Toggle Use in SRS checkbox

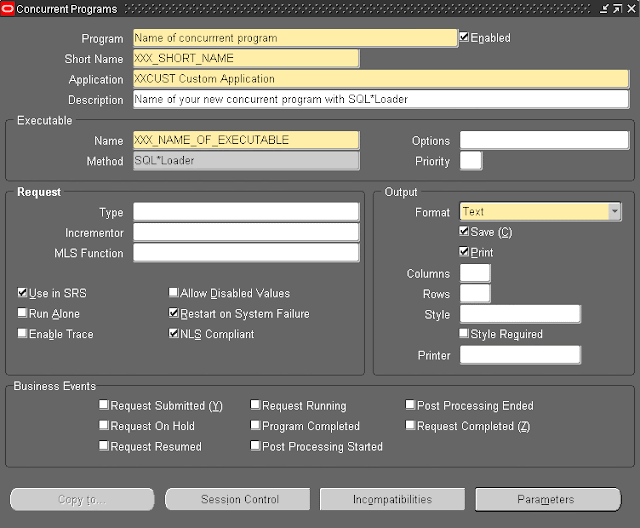click(22, 293)
